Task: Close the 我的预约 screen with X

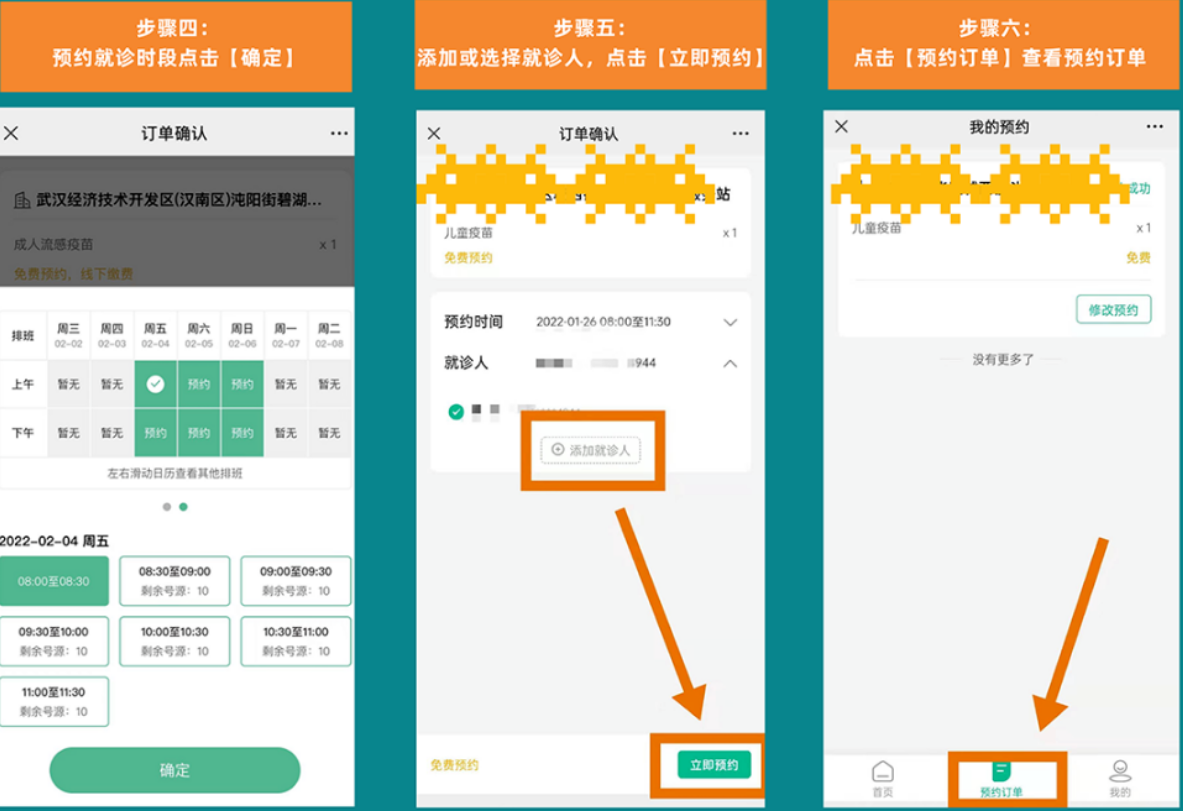Action: point(842,127)
